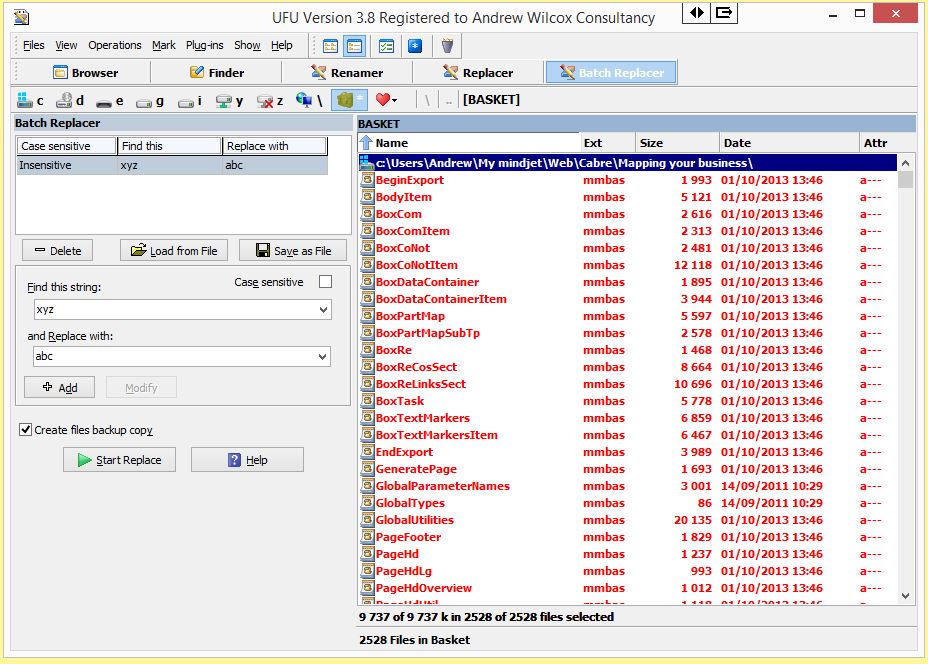Go to drive i

pyautogui.click(x=190, y=101)
